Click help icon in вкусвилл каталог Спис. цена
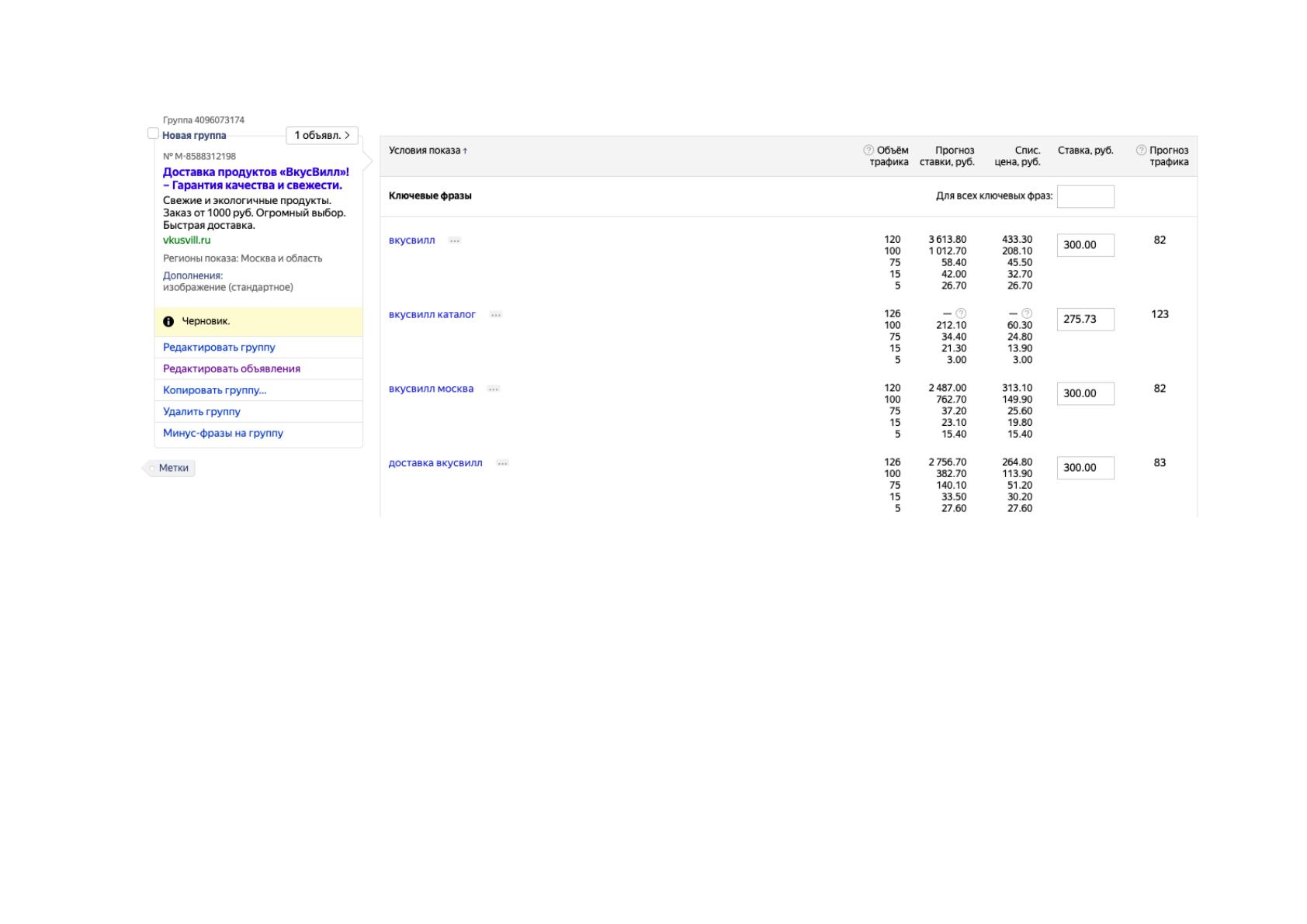Screen dimensions: 1307x924 click(x=1027, y=314)
